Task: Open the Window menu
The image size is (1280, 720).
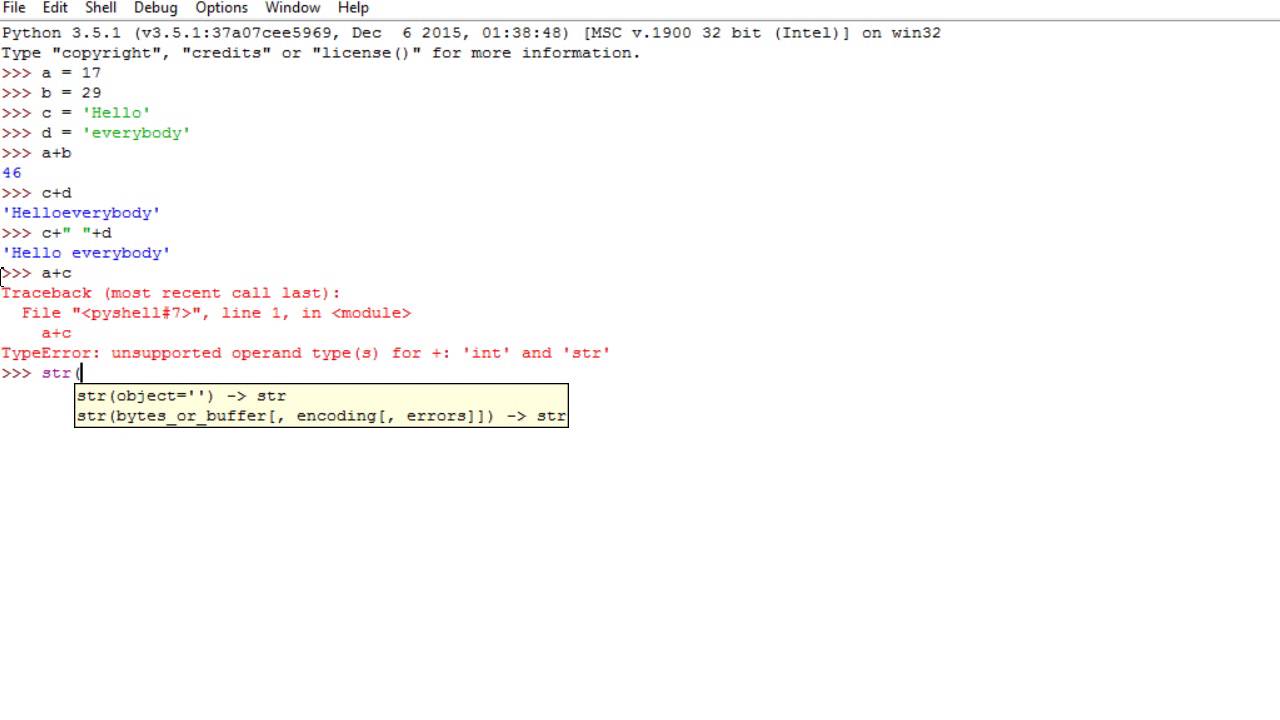Action: pyautogui.click(x=292, y=8)
